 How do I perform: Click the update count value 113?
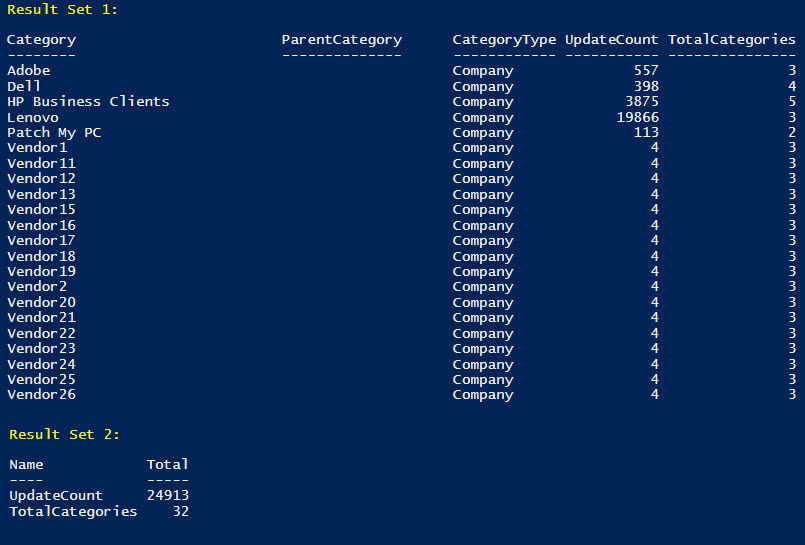(646, 132)
